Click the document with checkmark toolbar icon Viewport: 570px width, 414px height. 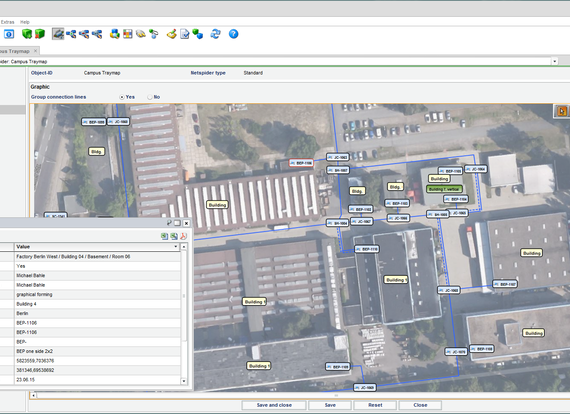click(x=185, y=34)
